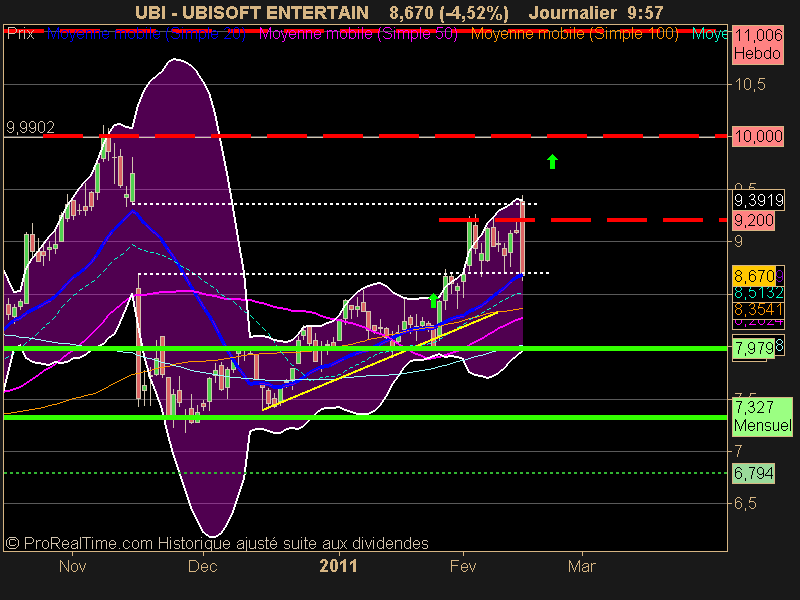Click the orange 8,3541 value tag
800x600 pixels.
[758, 309]
